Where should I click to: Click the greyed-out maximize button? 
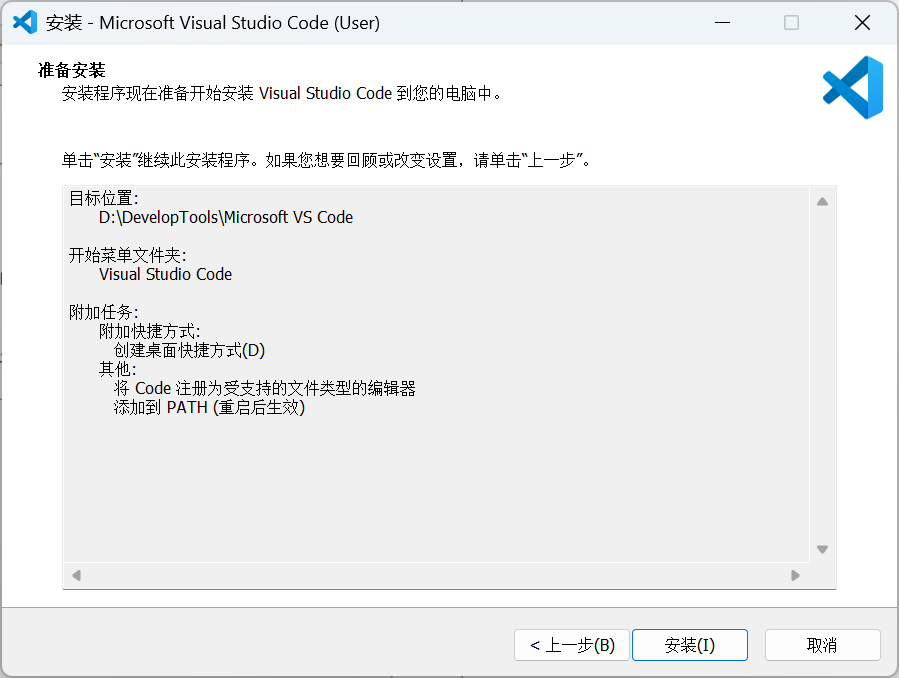click(791, 23)
